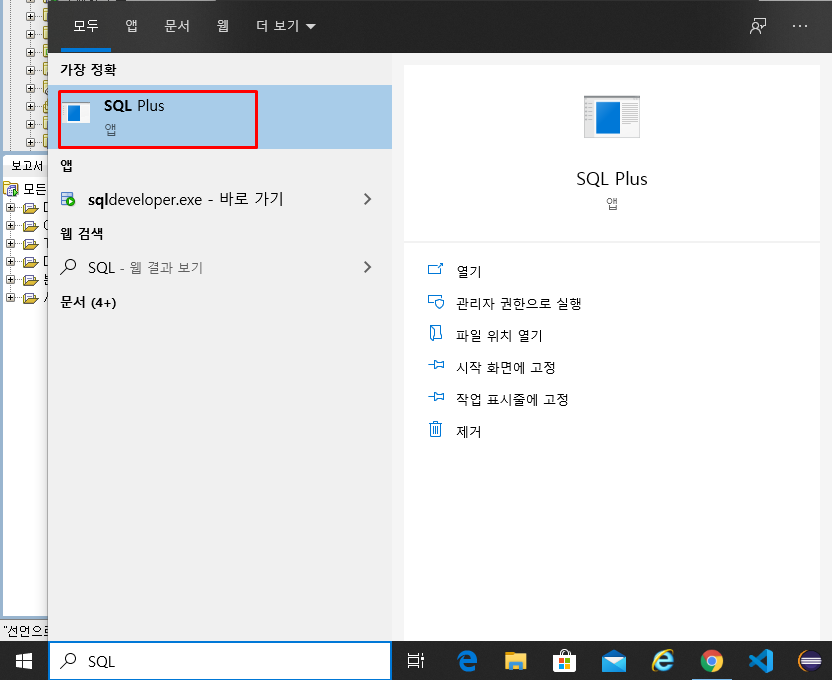Switch to the 모두 tab

86,26
